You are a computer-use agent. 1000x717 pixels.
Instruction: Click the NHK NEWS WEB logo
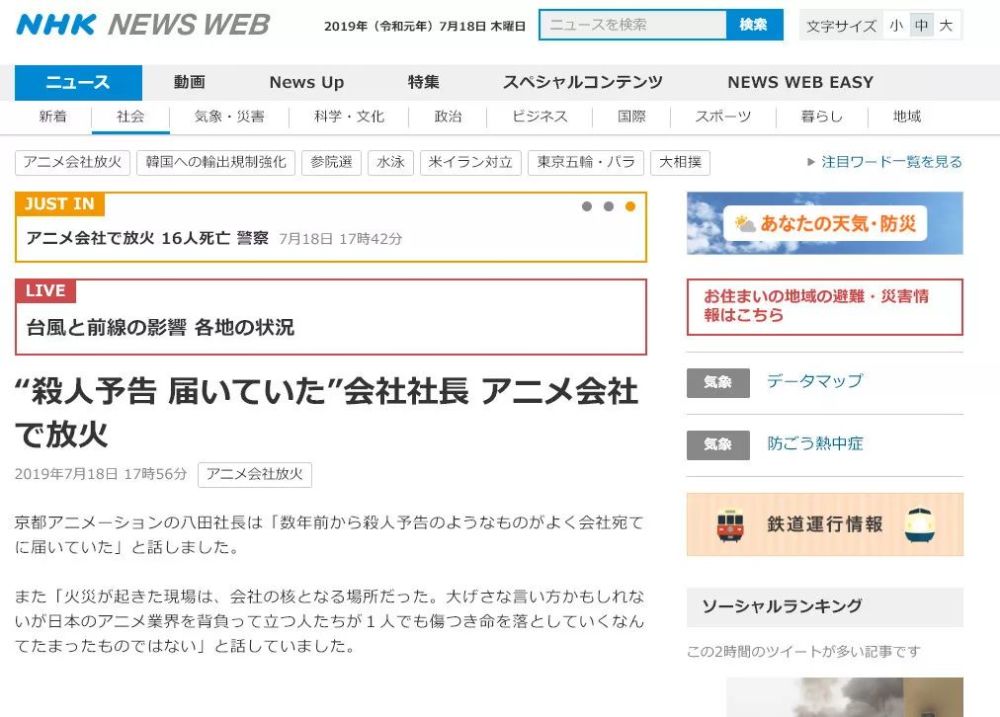[x=143, y=25]
